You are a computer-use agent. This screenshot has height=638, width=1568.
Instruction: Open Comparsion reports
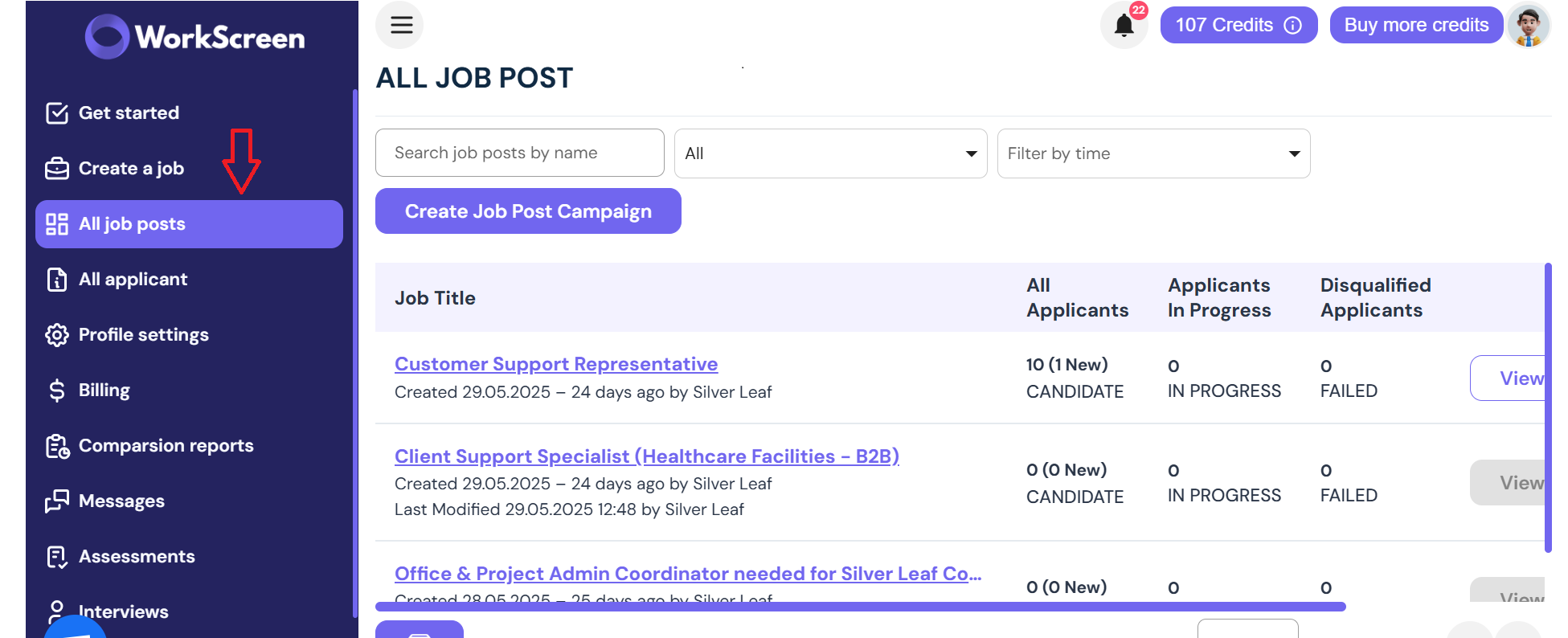click(189, 446)
